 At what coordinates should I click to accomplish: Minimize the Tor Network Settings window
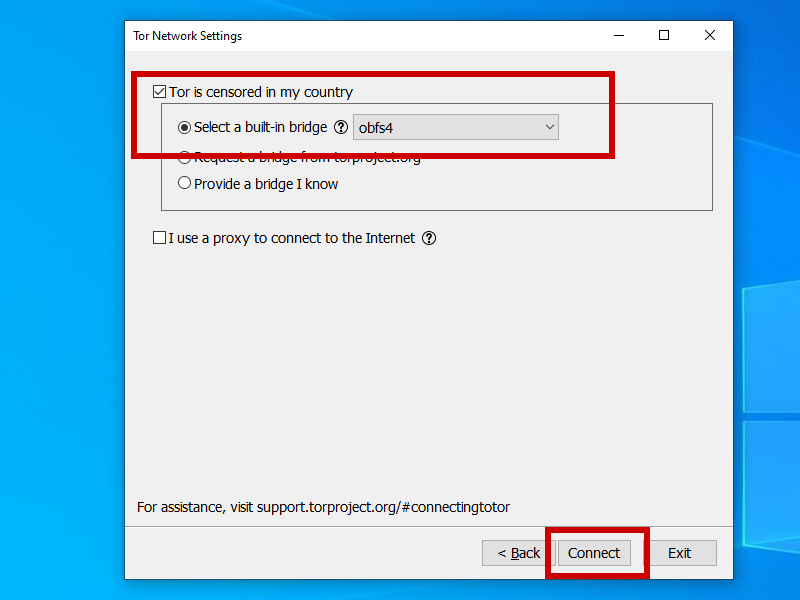coord(619,35)
